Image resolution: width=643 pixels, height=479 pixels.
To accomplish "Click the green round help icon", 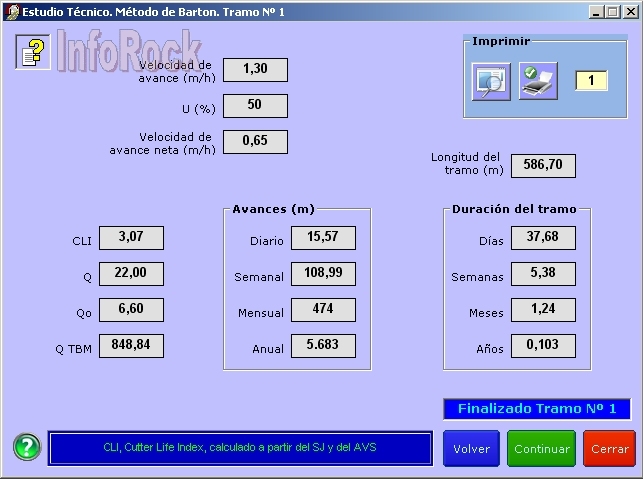I will (x=27, y=447).
